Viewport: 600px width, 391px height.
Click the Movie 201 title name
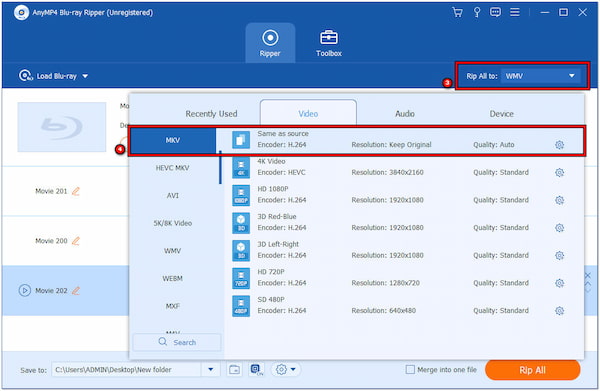point(51,191)
